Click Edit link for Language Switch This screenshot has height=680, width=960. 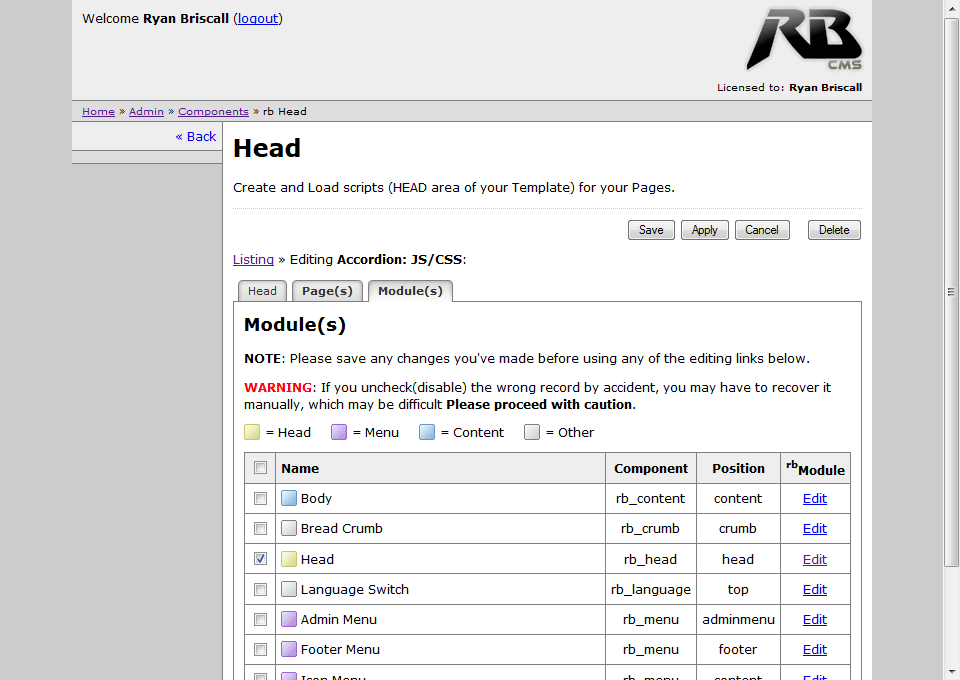tap(815, 589)
